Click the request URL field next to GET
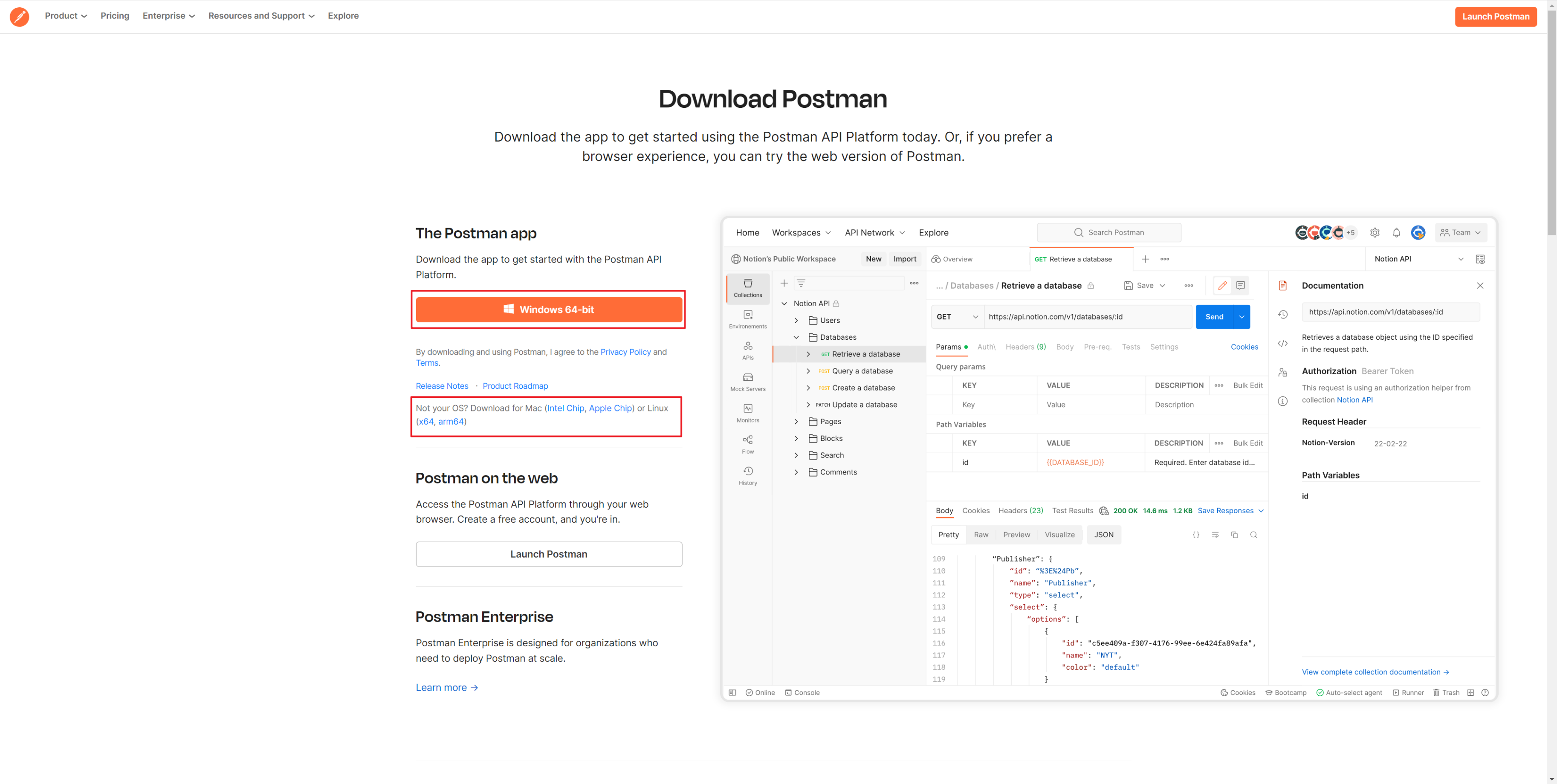 pyautogui.click(x=1087, y=317)
